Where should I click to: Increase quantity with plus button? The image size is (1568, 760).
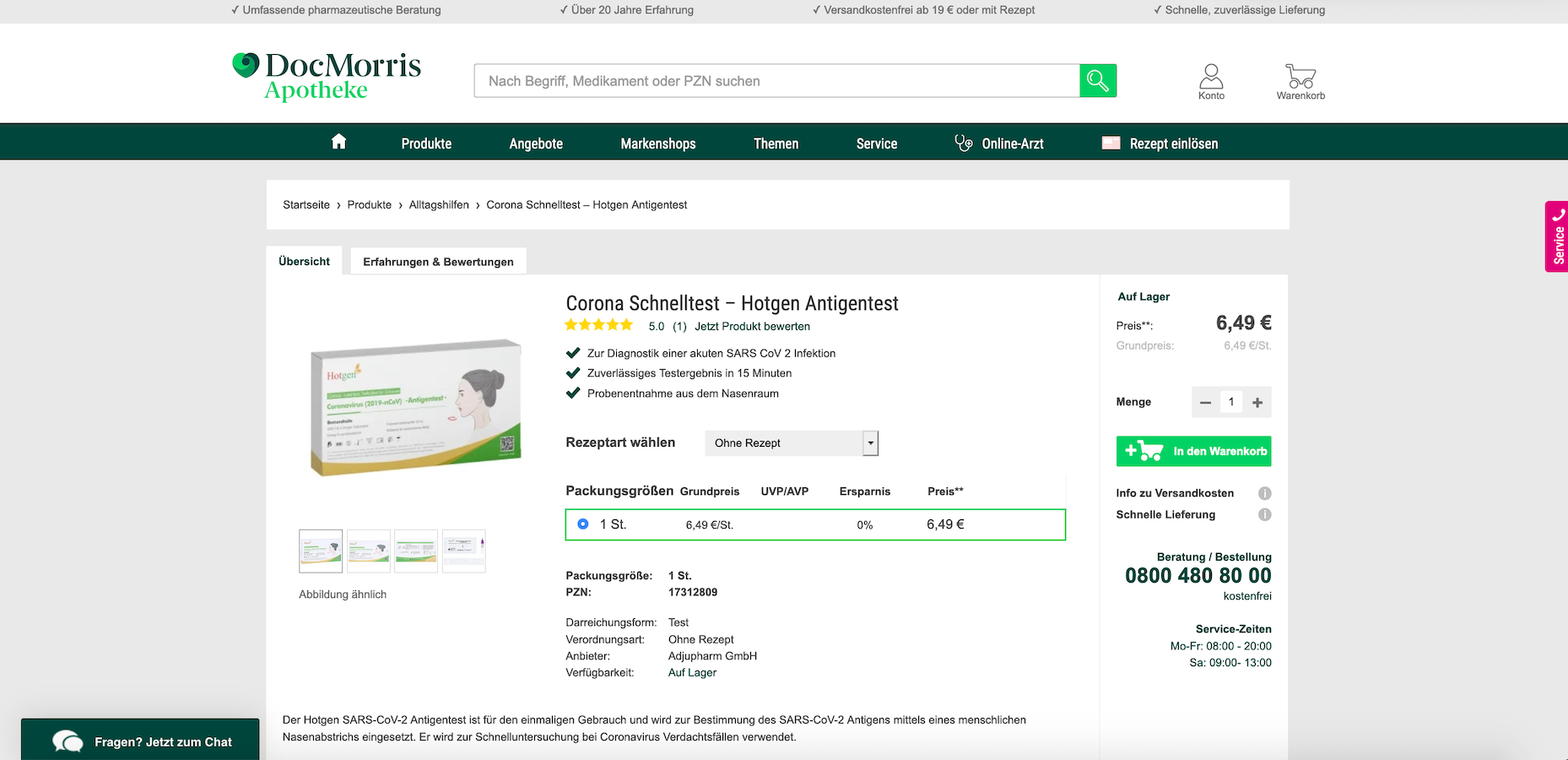(x=1257, y=403)
